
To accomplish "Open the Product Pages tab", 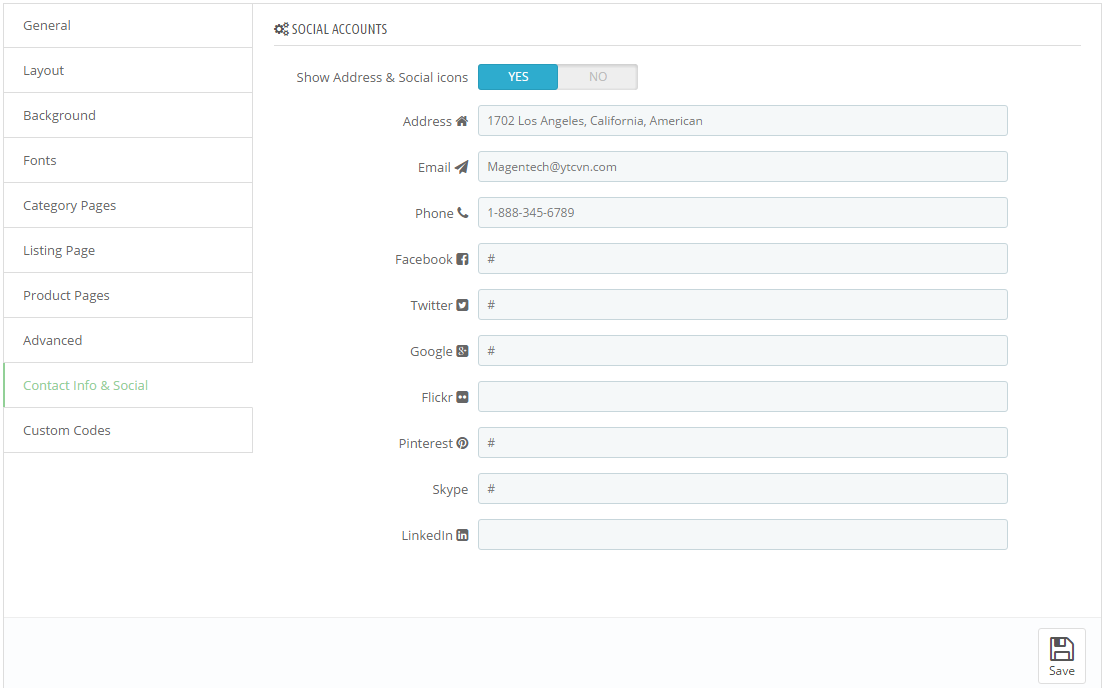I will pos(128,295).
